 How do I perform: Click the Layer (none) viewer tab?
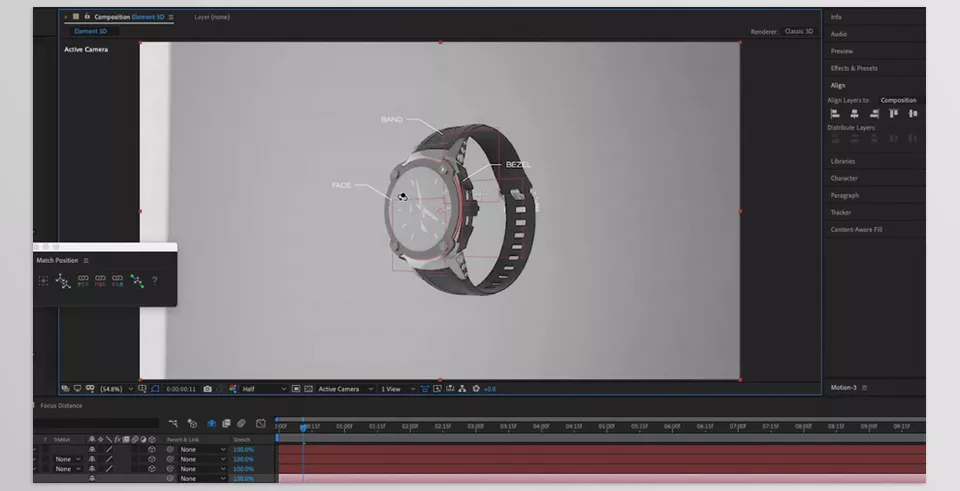[212, 17]
